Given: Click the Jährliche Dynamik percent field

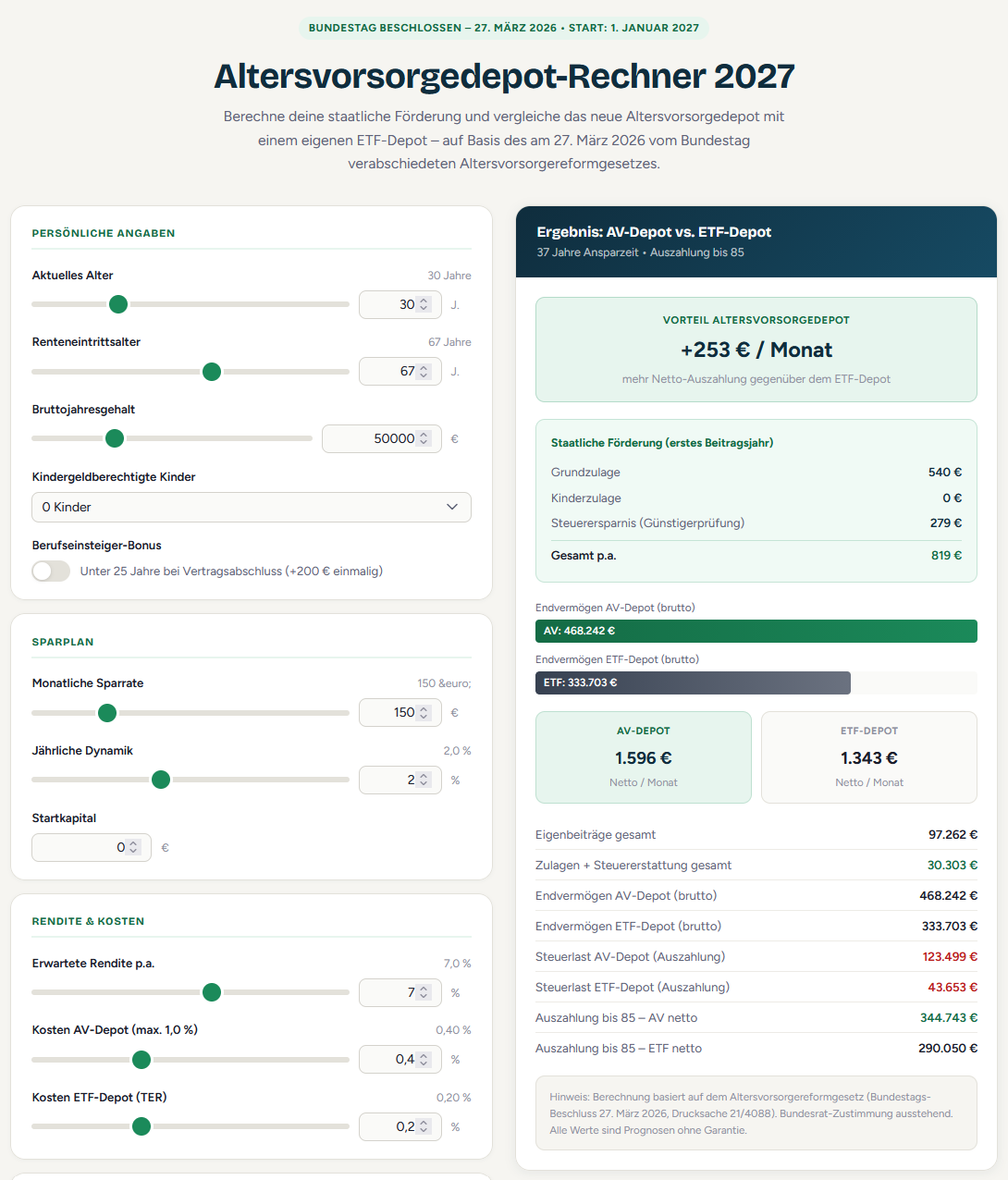Looking at the screenshot, I should [400, 780].
